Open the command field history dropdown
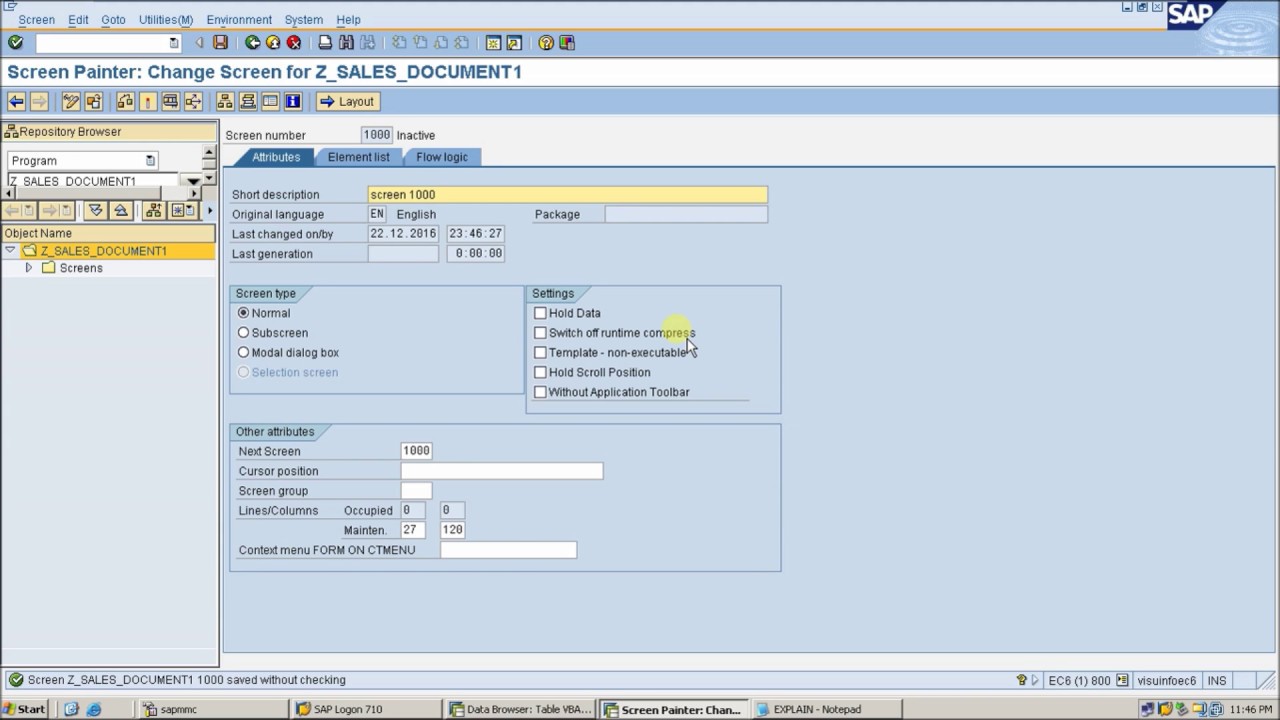The image size is (1280, 720). [173, 43]
